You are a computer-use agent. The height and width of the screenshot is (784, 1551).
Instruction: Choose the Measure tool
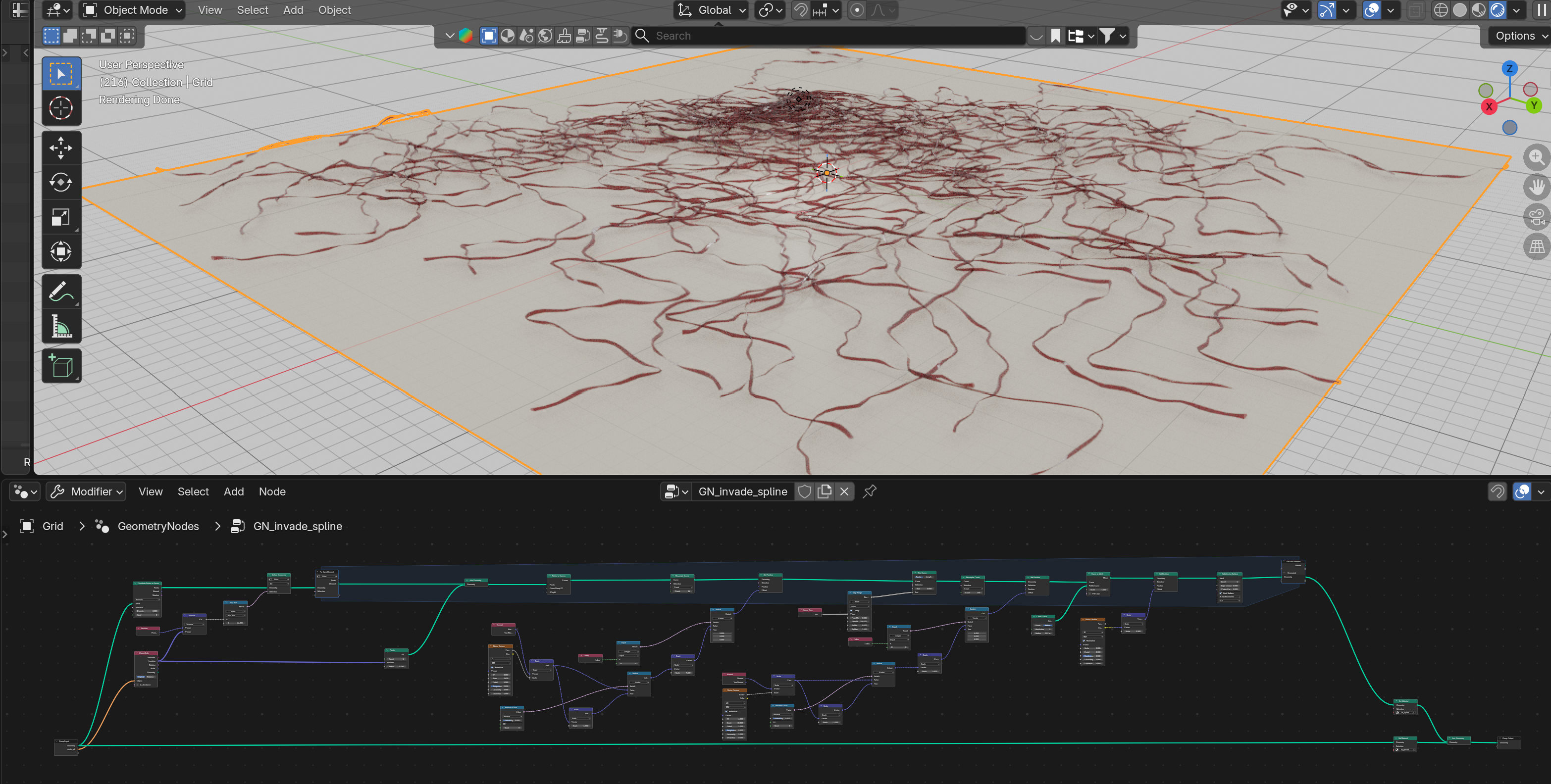pyautogui.click(x=61, y=326)
